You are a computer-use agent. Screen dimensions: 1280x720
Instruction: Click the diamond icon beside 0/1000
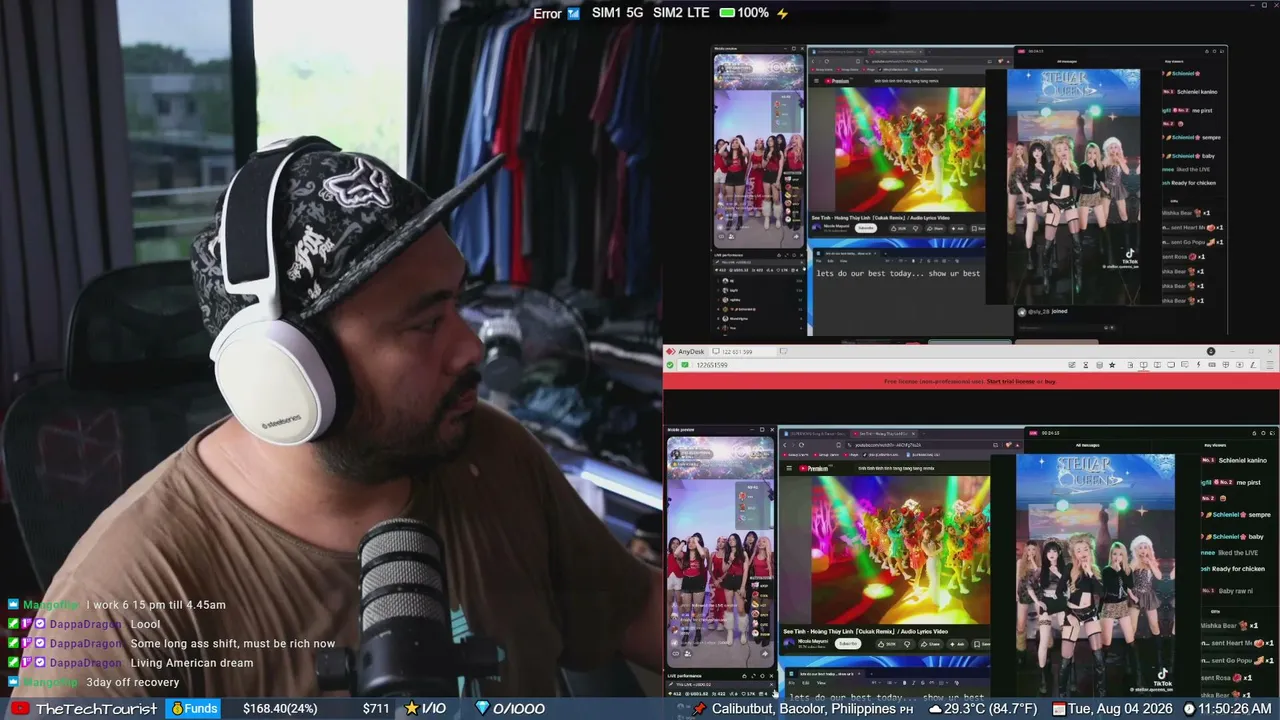point(482,709)
